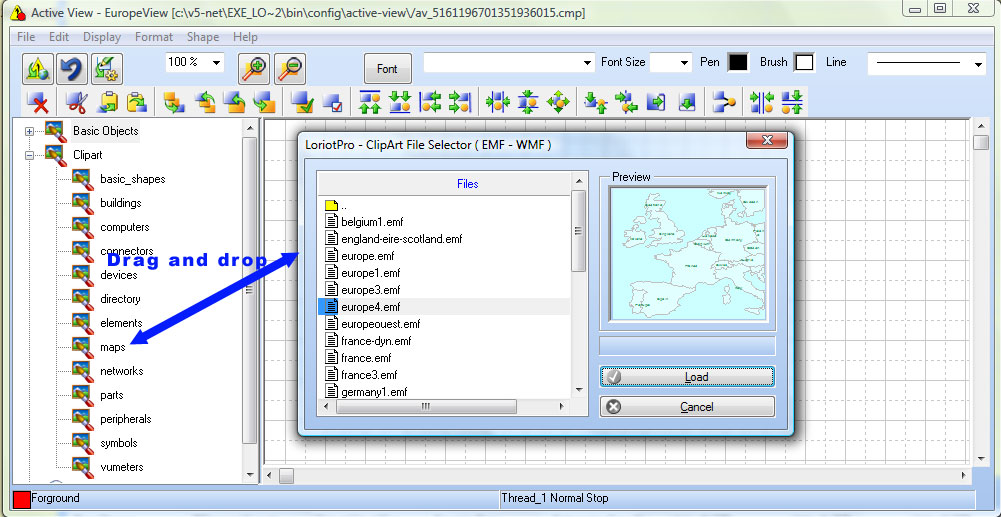The image size is (1001, 517).
Task: Click the first top-left toolbar icon with globe
Action: pos(38,68)
